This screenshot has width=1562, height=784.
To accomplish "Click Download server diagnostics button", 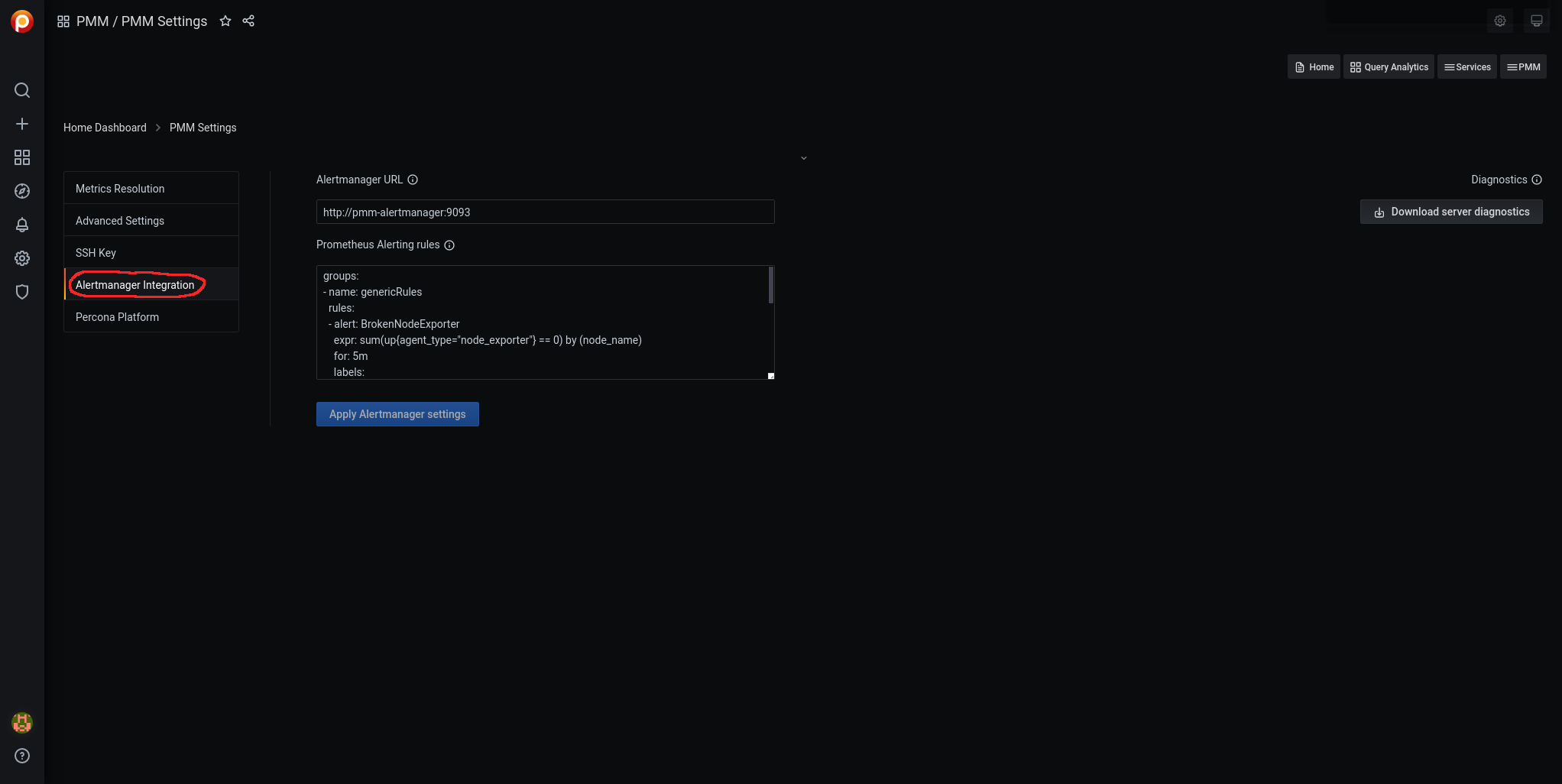I will coord(1451,212).
